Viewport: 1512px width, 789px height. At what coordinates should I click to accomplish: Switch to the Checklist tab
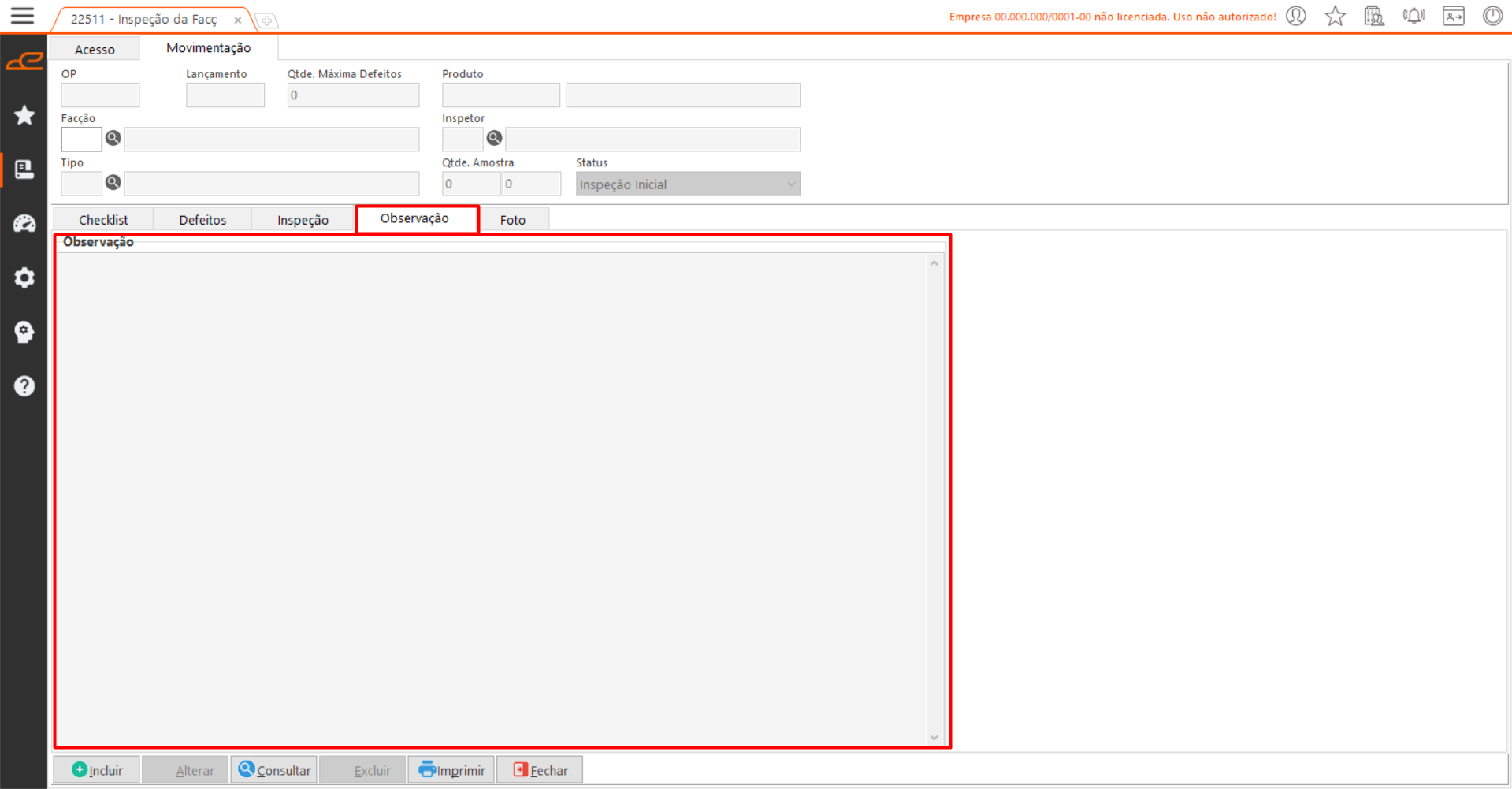(103, 220)
